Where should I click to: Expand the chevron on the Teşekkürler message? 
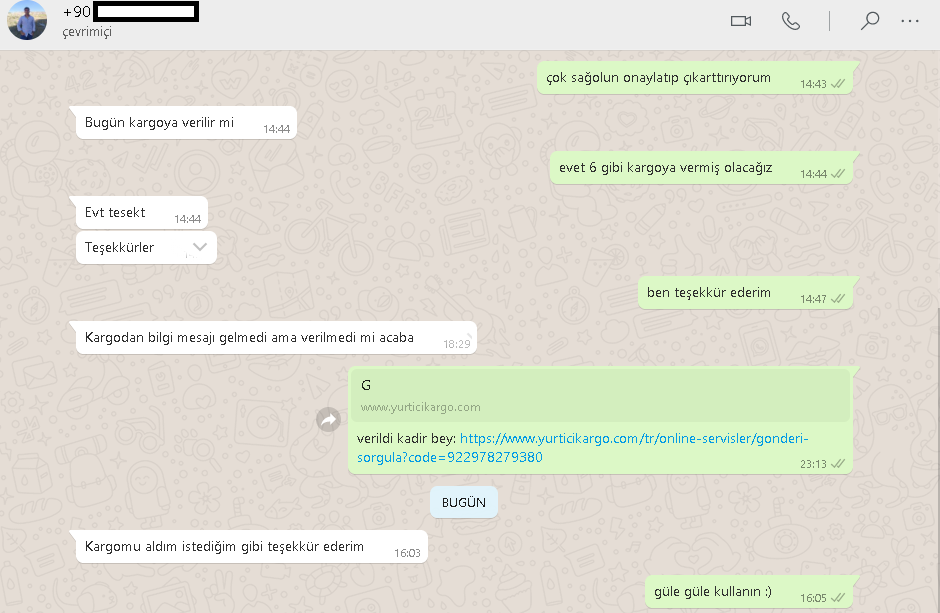200,247
